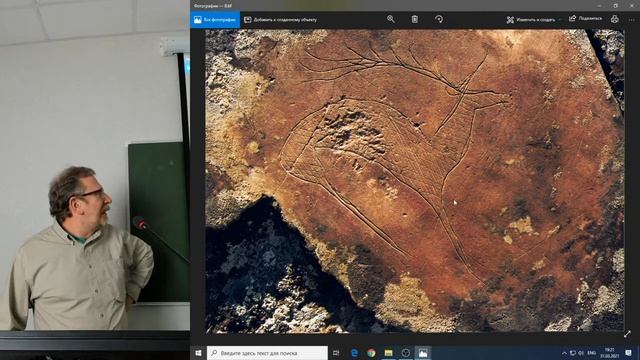This screenshot has height=360, width=640.
Task: Print photo using printer icon
Action: (x=615, y=19)
